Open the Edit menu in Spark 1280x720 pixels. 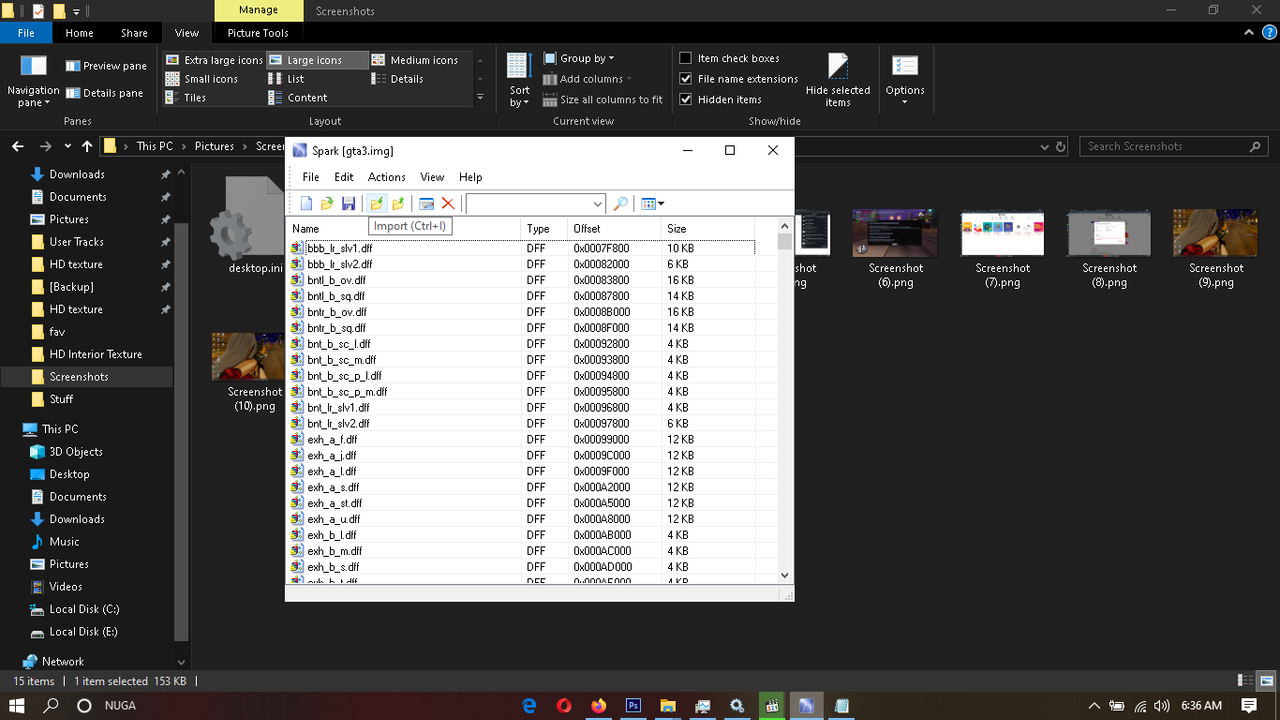pos(344,177)
